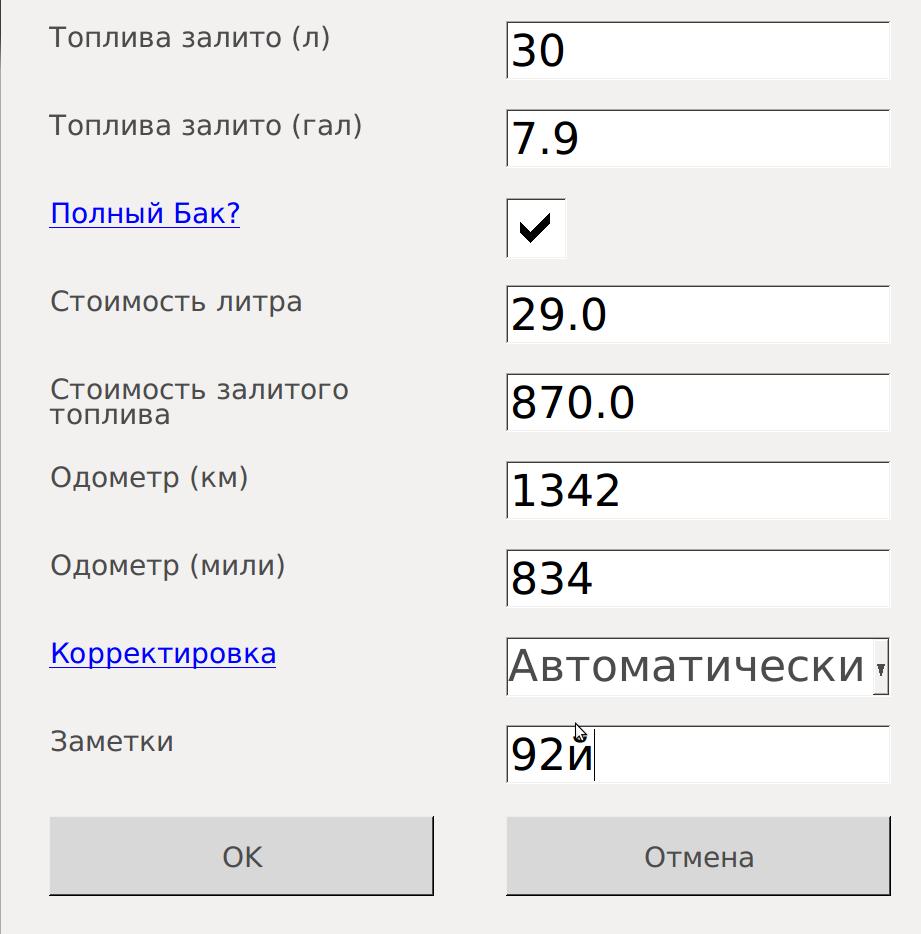Click the Отмена button

pos(698,857)
